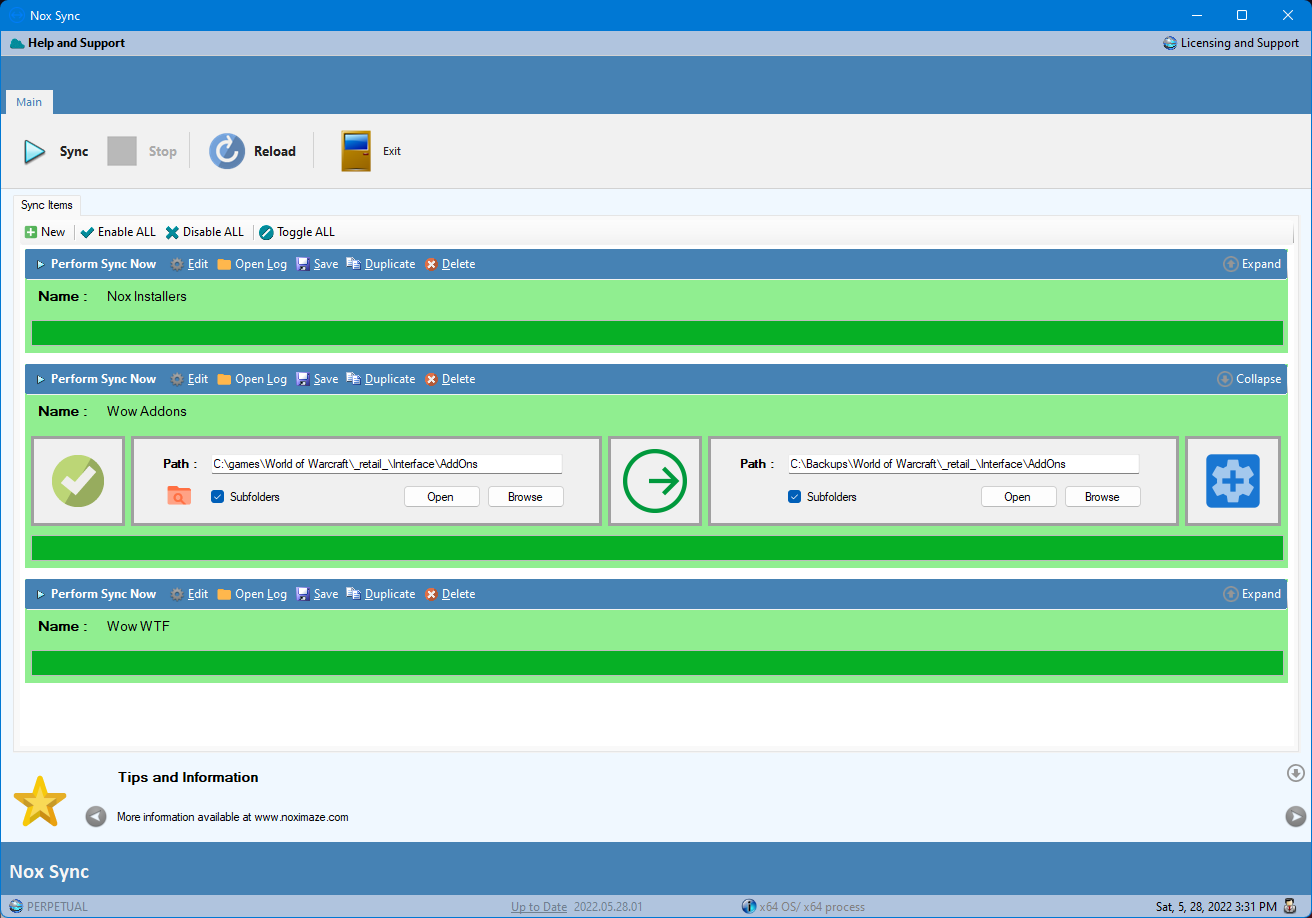Viewport: 1312px width, 918px height.
Task: Show previous tip with left arrow
Action: (96, 816)
